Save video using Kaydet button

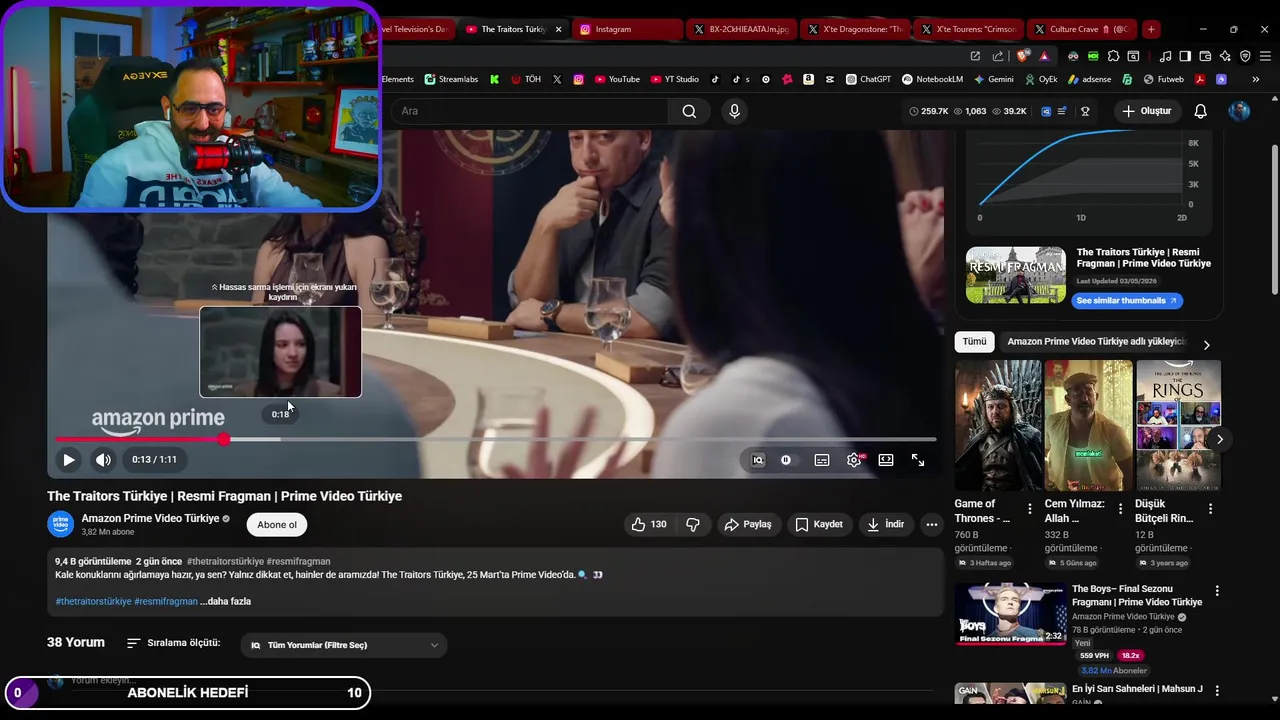coord(819,524)
